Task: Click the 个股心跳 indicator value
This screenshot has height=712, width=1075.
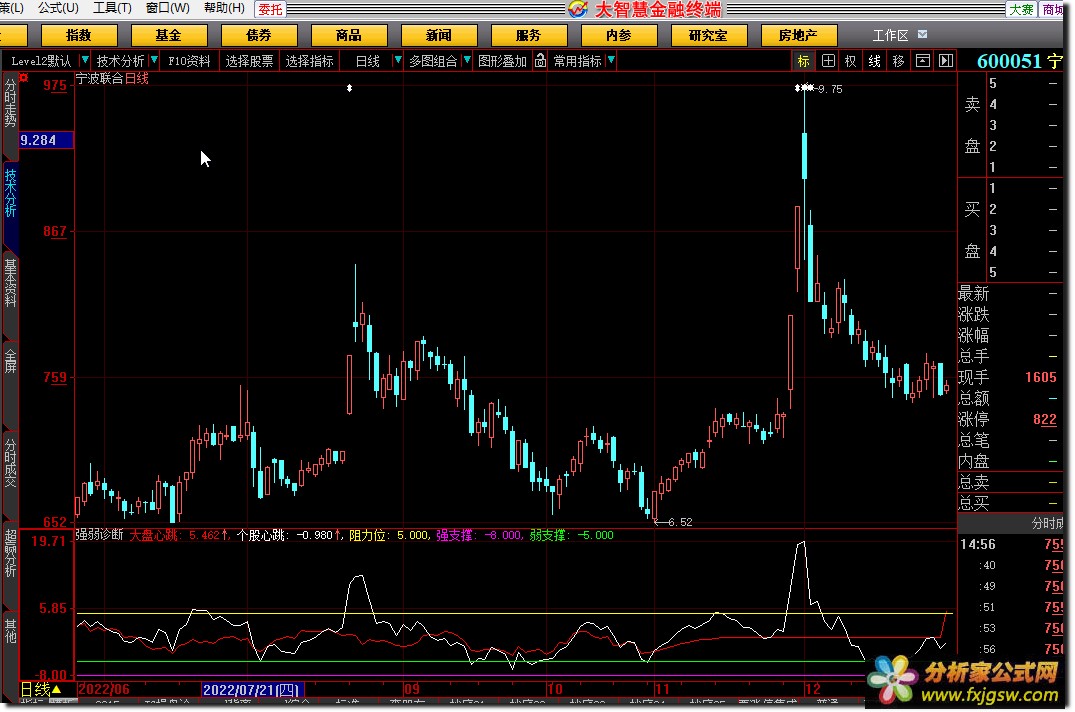Action: click(x=289, y=535)
